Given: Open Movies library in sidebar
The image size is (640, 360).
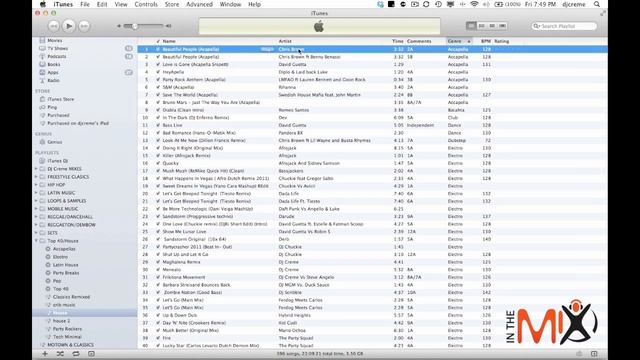Looking at the screenshot, I should [x=55, y=40].
